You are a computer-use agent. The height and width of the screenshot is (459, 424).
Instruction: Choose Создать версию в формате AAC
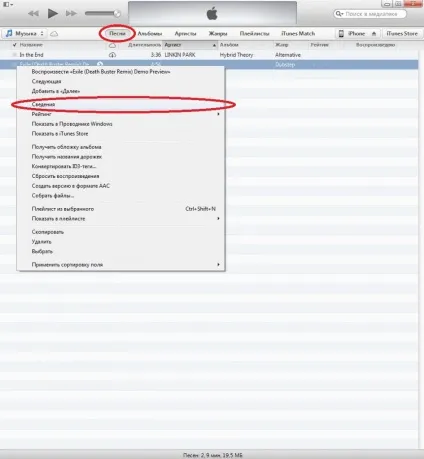click(x=121, y=186)
